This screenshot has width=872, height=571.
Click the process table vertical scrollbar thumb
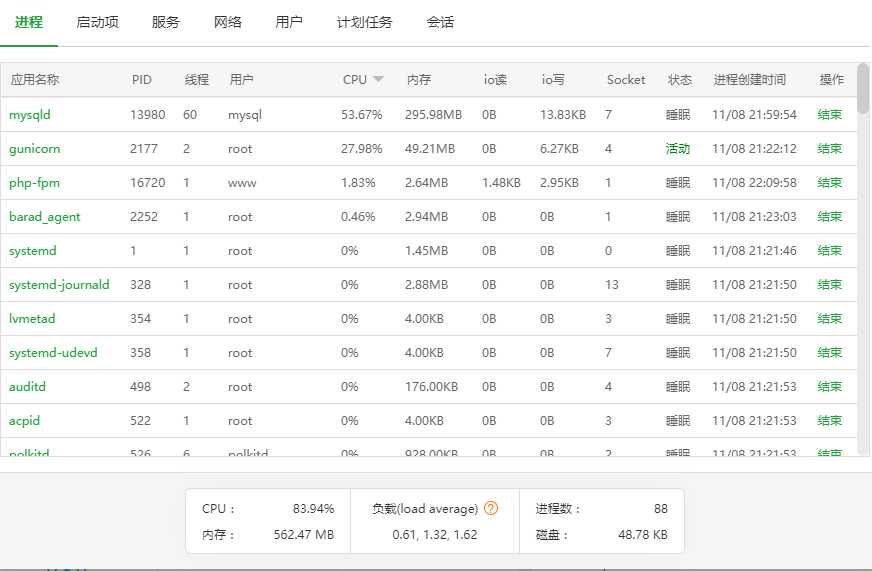(863, 88)
